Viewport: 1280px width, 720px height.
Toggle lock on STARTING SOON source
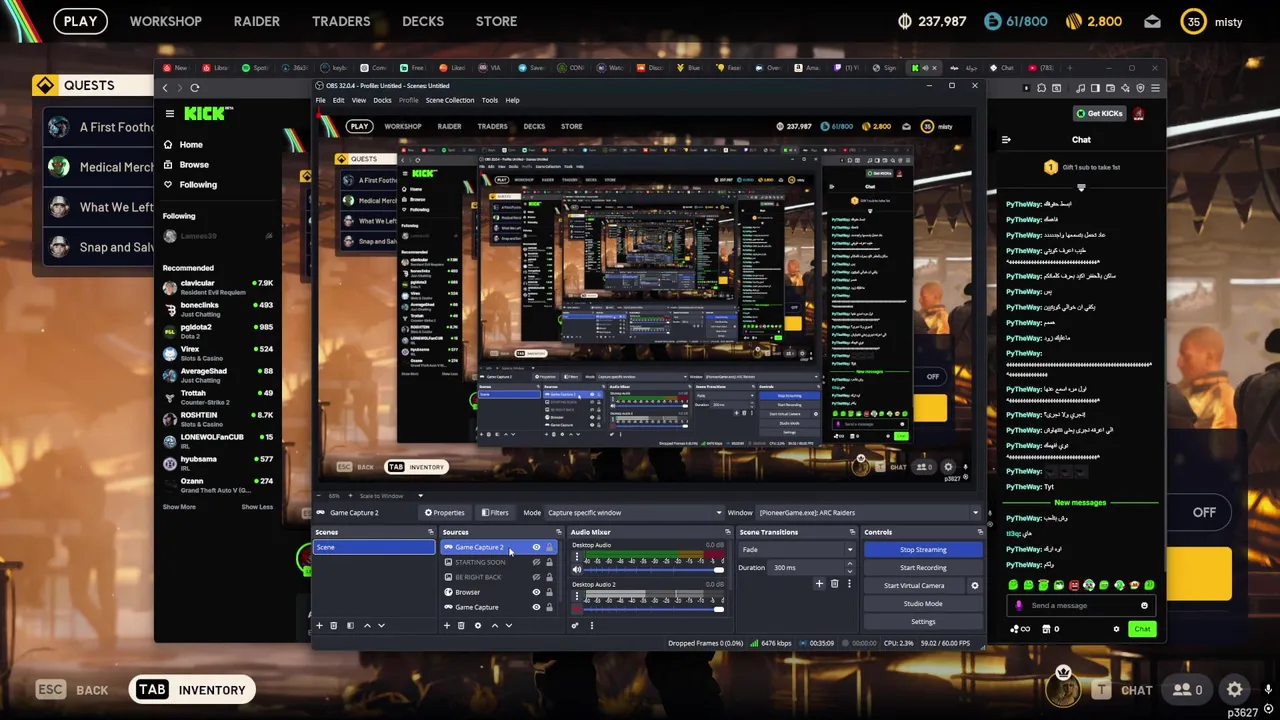click(x=549, y=562)
